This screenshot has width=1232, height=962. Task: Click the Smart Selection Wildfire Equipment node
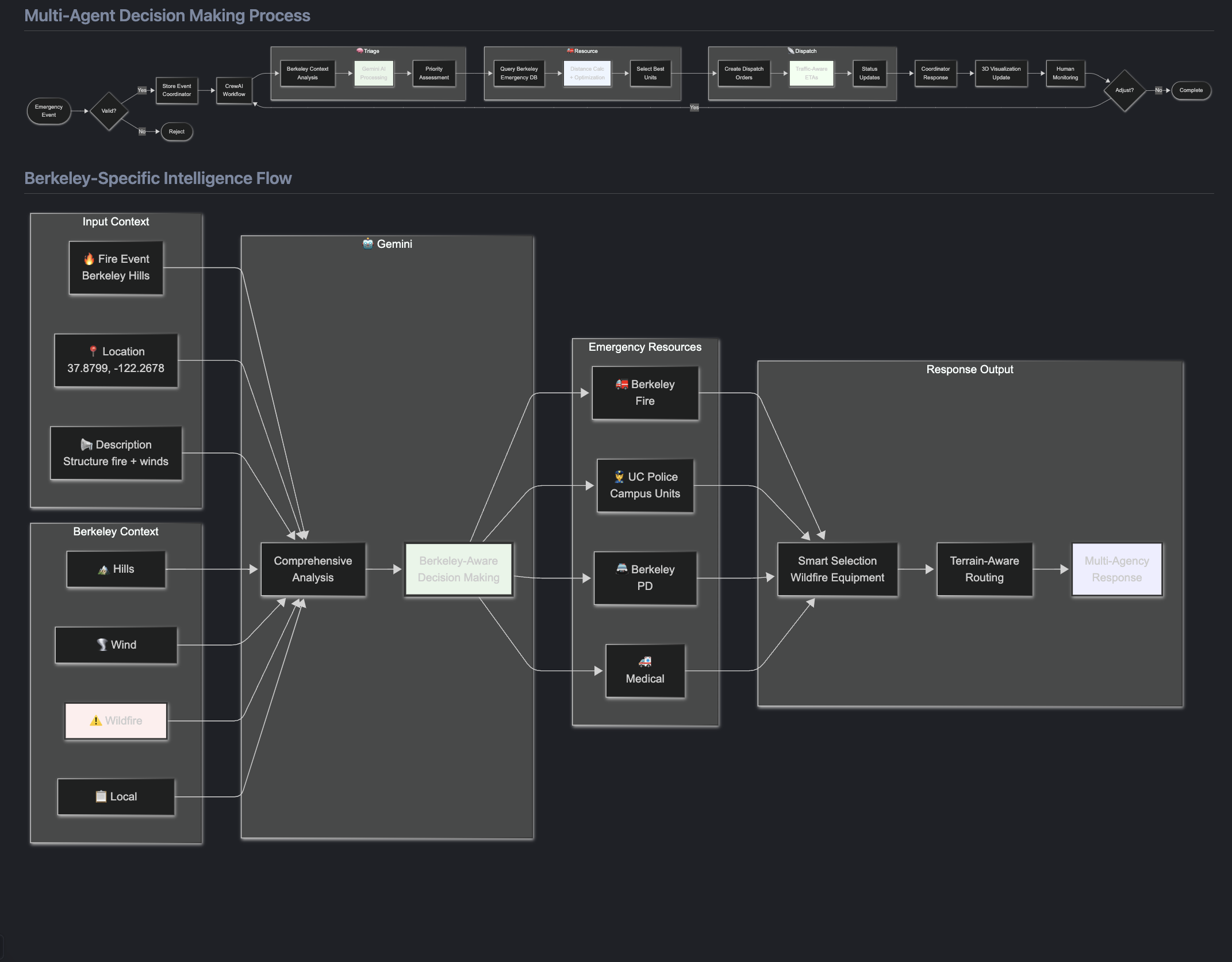pos(837,569)
